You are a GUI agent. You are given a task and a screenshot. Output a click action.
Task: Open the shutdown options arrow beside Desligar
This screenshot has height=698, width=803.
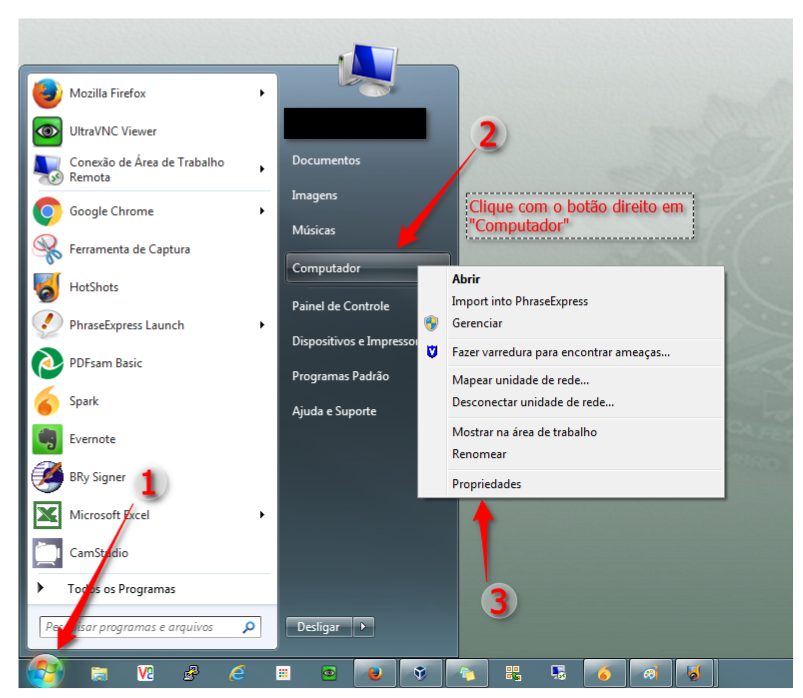click(x=363, y=627)
